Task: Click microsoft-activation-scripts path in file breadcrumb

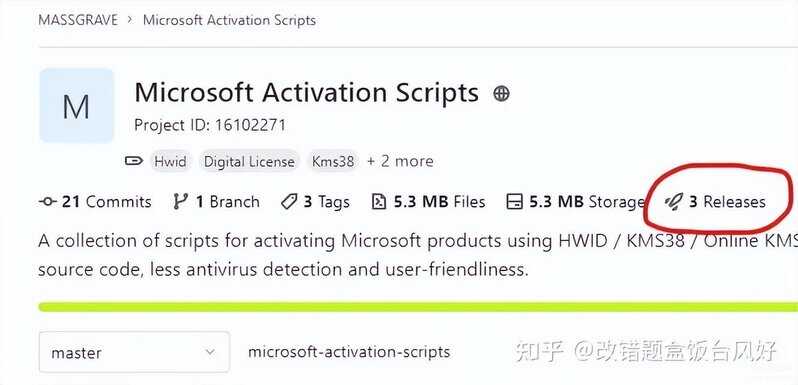Action: pyautogui.click(x=349, y=352)
